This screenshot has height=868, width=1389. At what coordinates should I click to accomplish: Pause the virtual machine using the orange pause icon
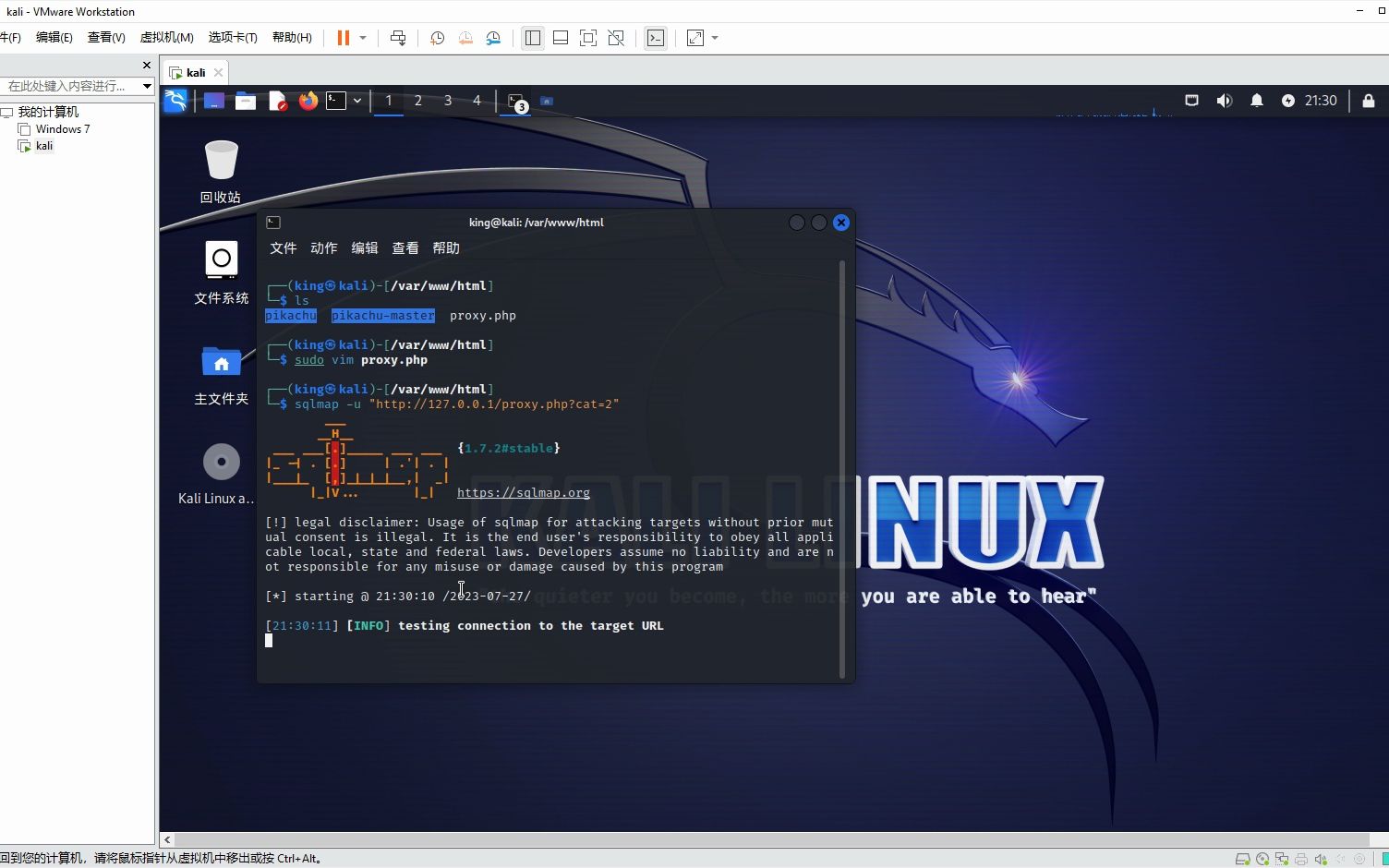pos(344,38)
